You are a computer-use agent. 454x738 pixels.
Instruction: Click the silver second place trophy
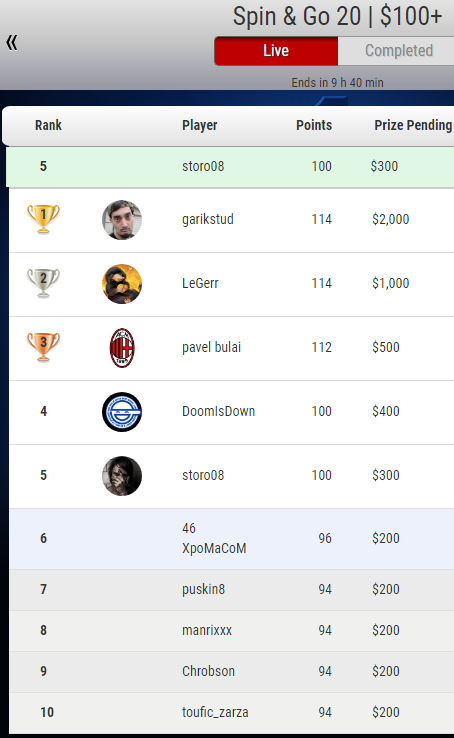43,283
